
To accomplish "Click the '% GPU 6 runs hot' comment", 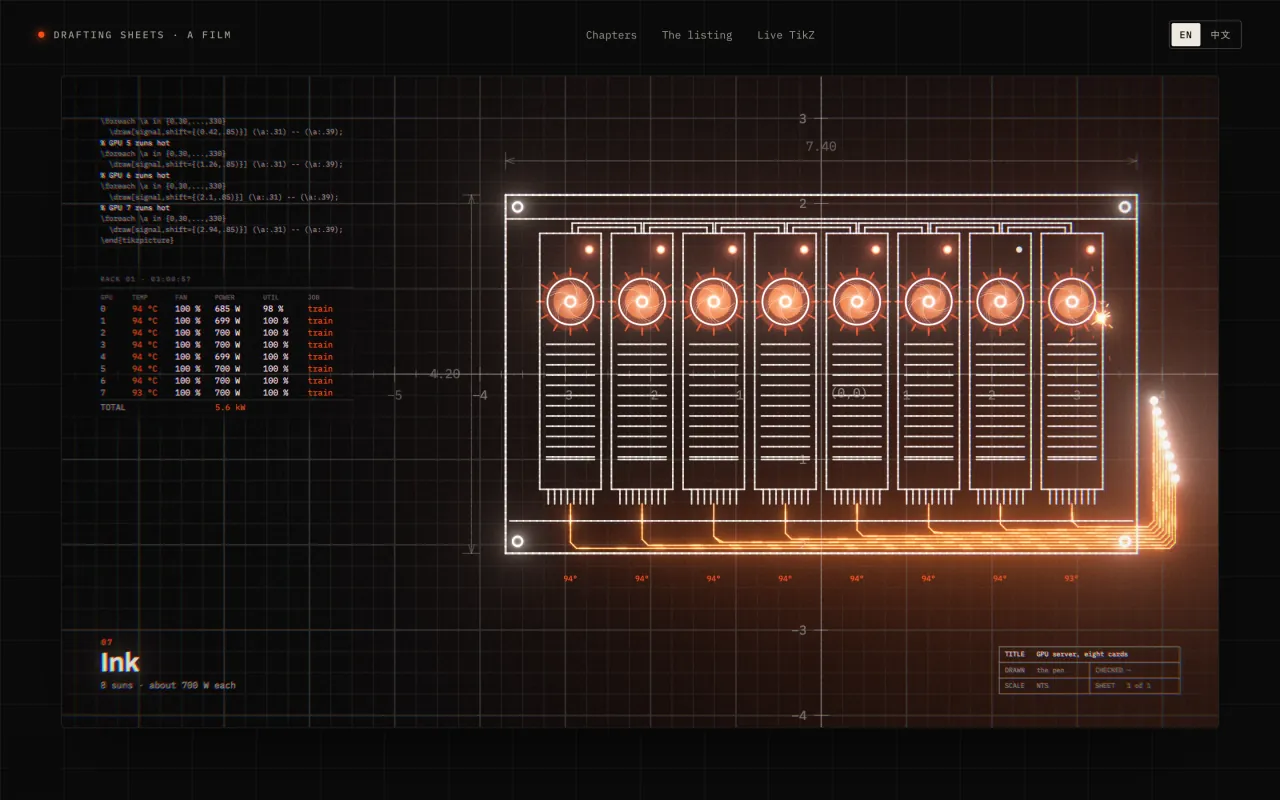I will (x=135, y=175).
